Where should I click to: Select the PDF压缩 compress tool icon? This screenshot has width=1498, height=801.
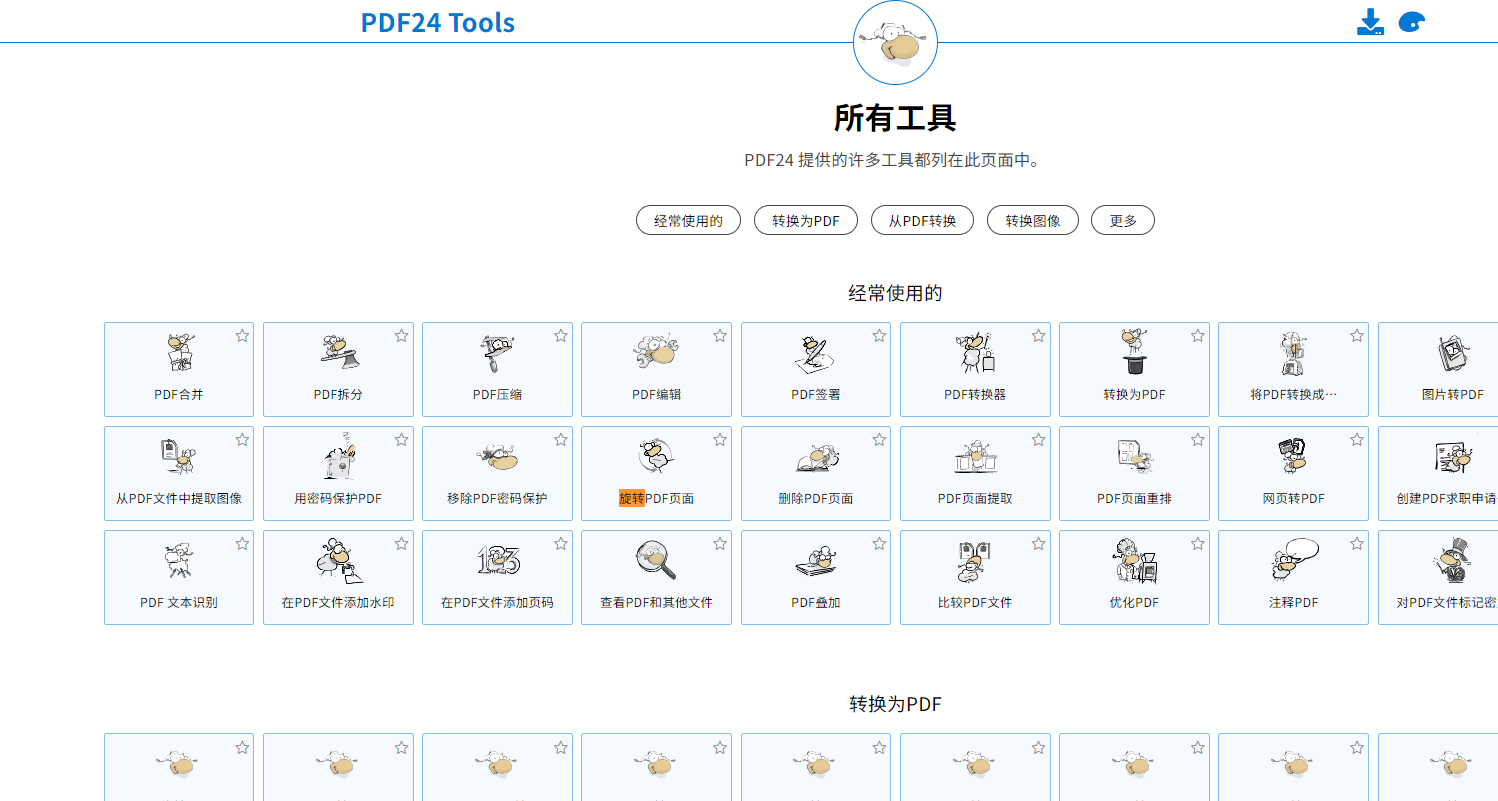497,353
